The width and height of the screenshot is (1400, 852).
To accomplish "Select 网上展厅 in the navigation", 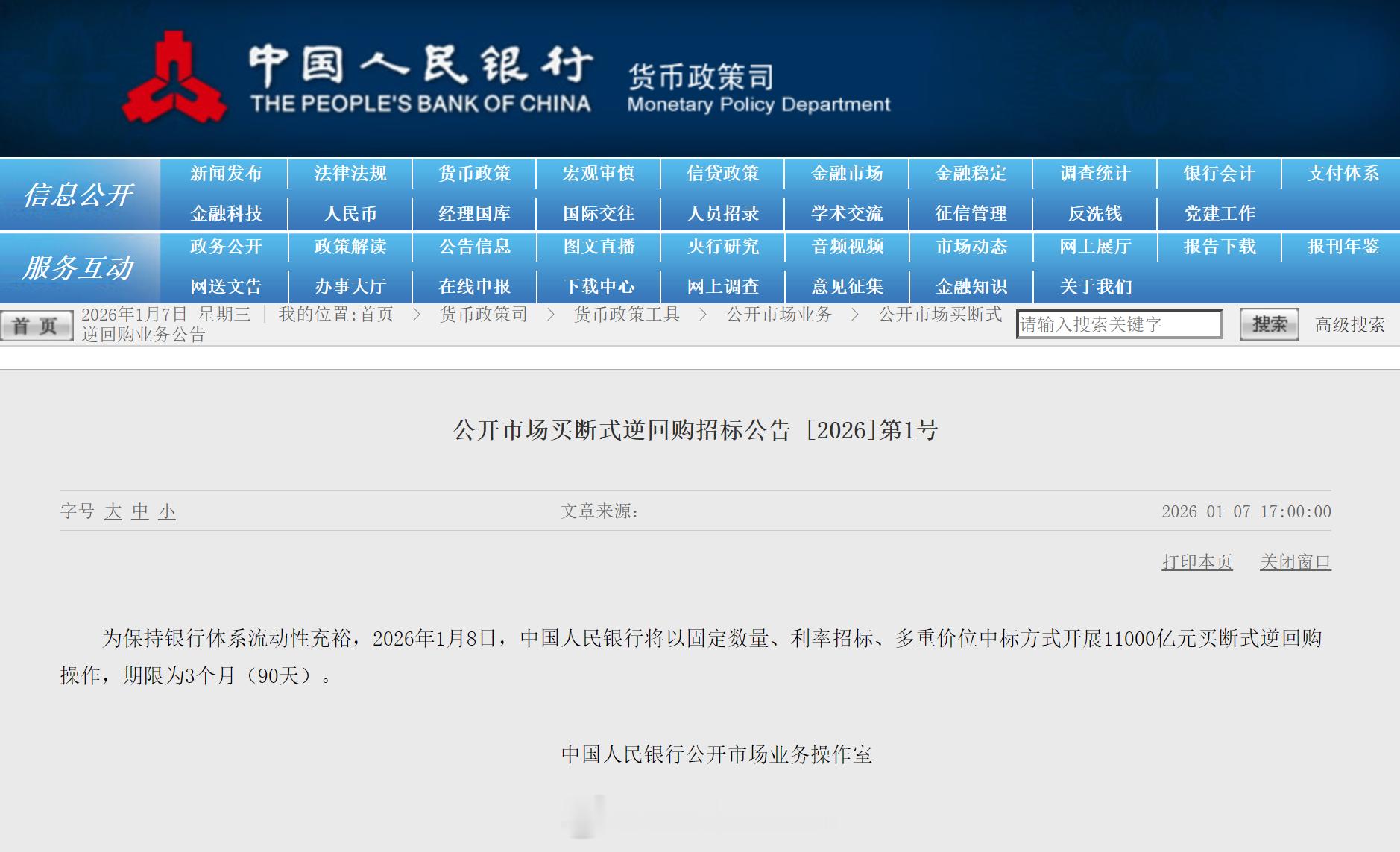I will coord(1096,247).
